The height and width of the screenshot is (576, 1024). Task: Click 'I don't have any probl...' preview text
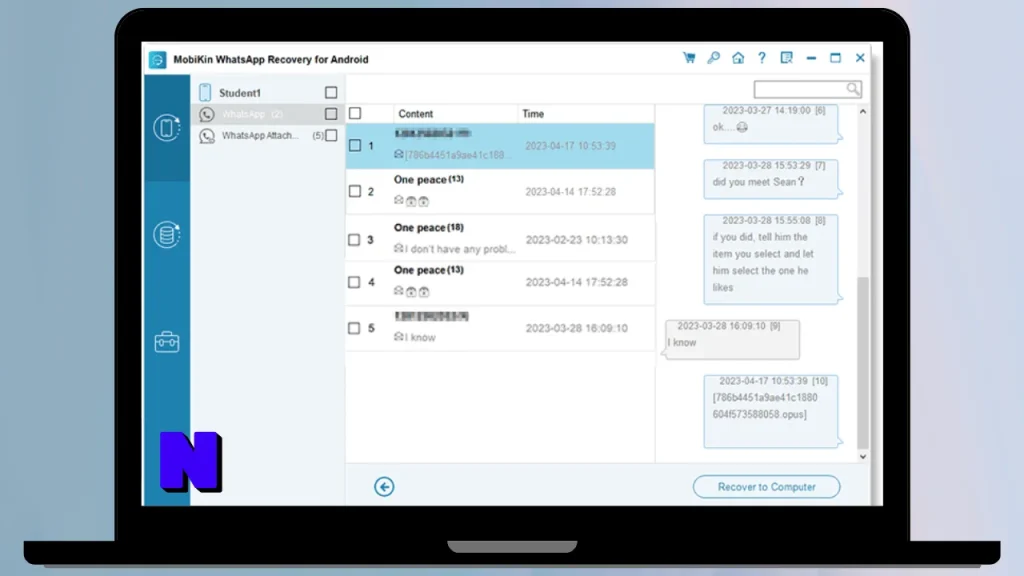[460, 249]
